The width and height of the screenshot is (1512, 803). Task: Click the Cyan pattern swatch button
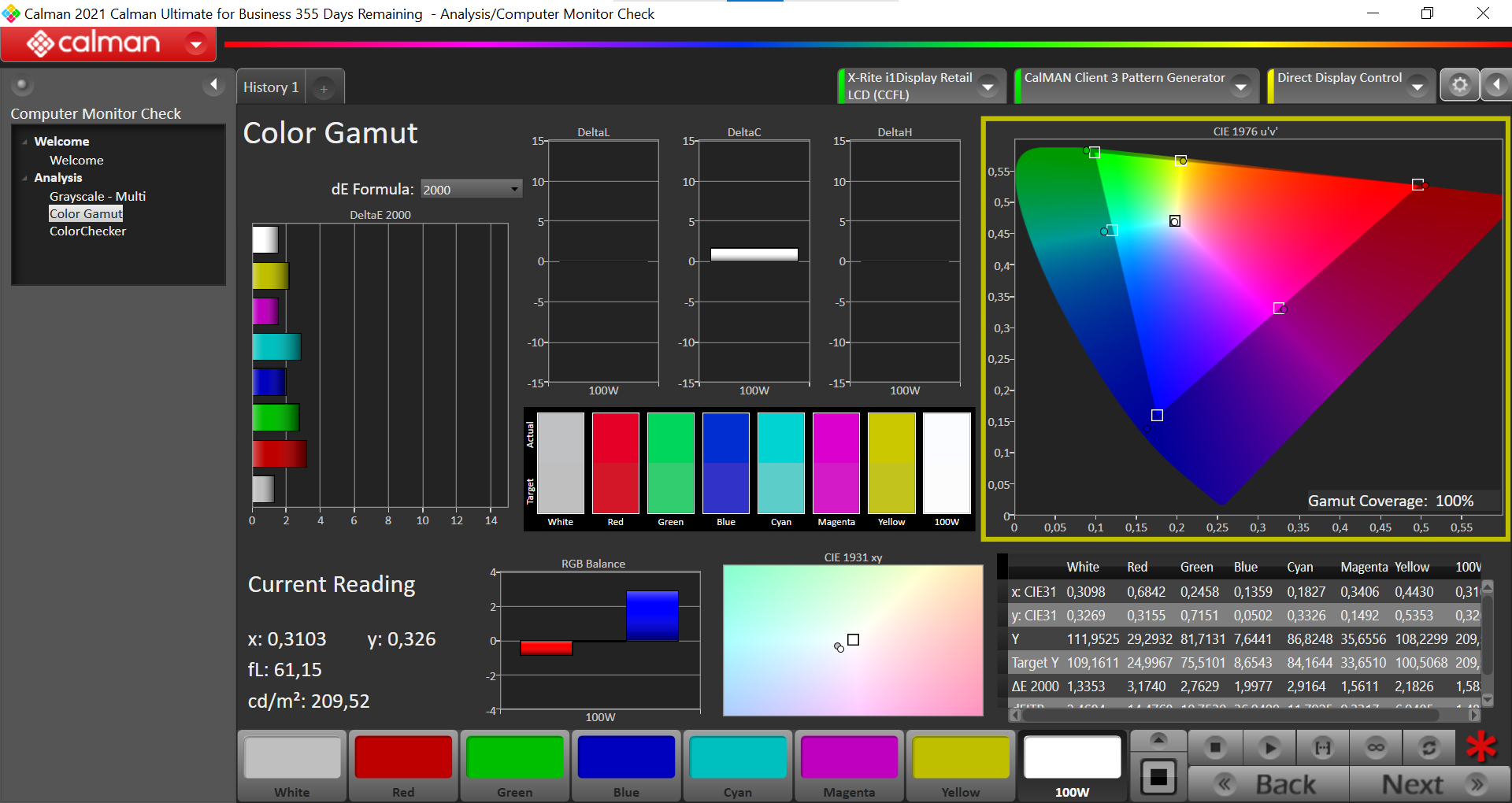click(738, 766)
